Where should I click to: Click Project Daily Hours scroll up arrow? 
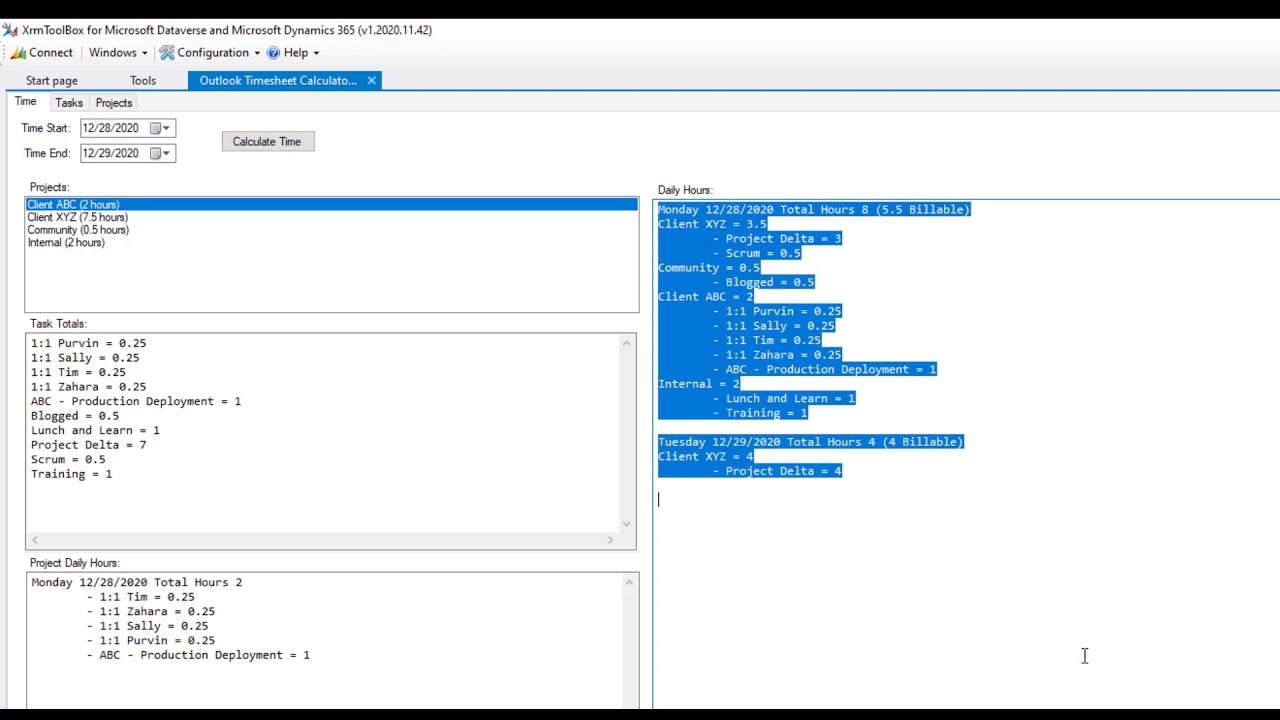tap(629, 583)
